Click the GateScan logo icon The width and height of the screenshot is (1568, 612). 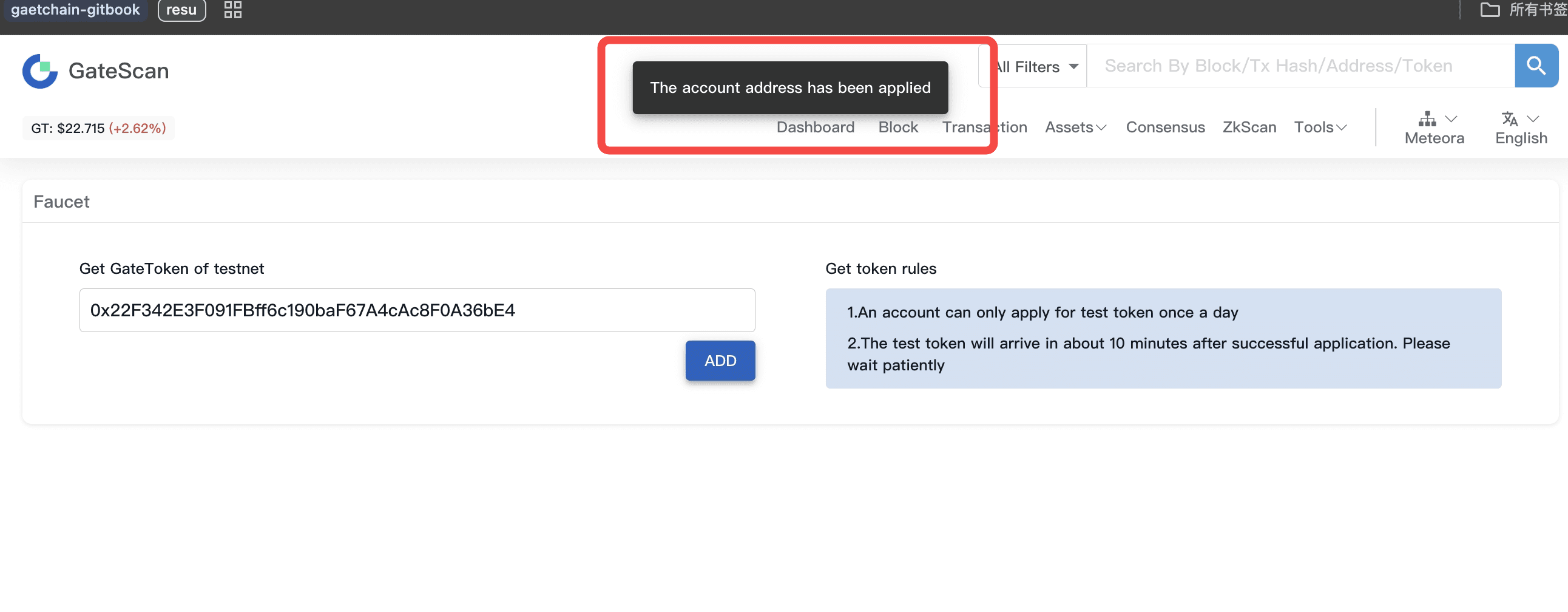click(x=39, y=71)
